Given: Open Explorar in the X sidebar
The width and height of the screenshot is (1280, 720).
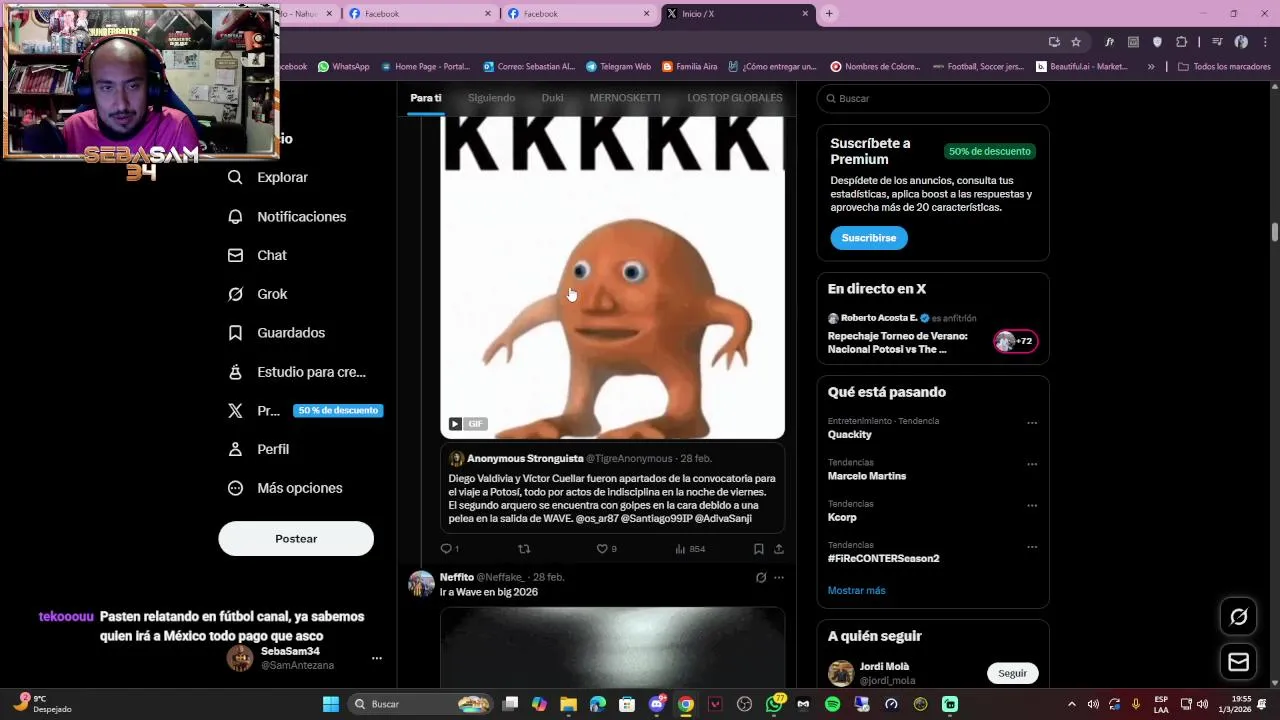Looking at the screenshot, I should click(268, 177).
